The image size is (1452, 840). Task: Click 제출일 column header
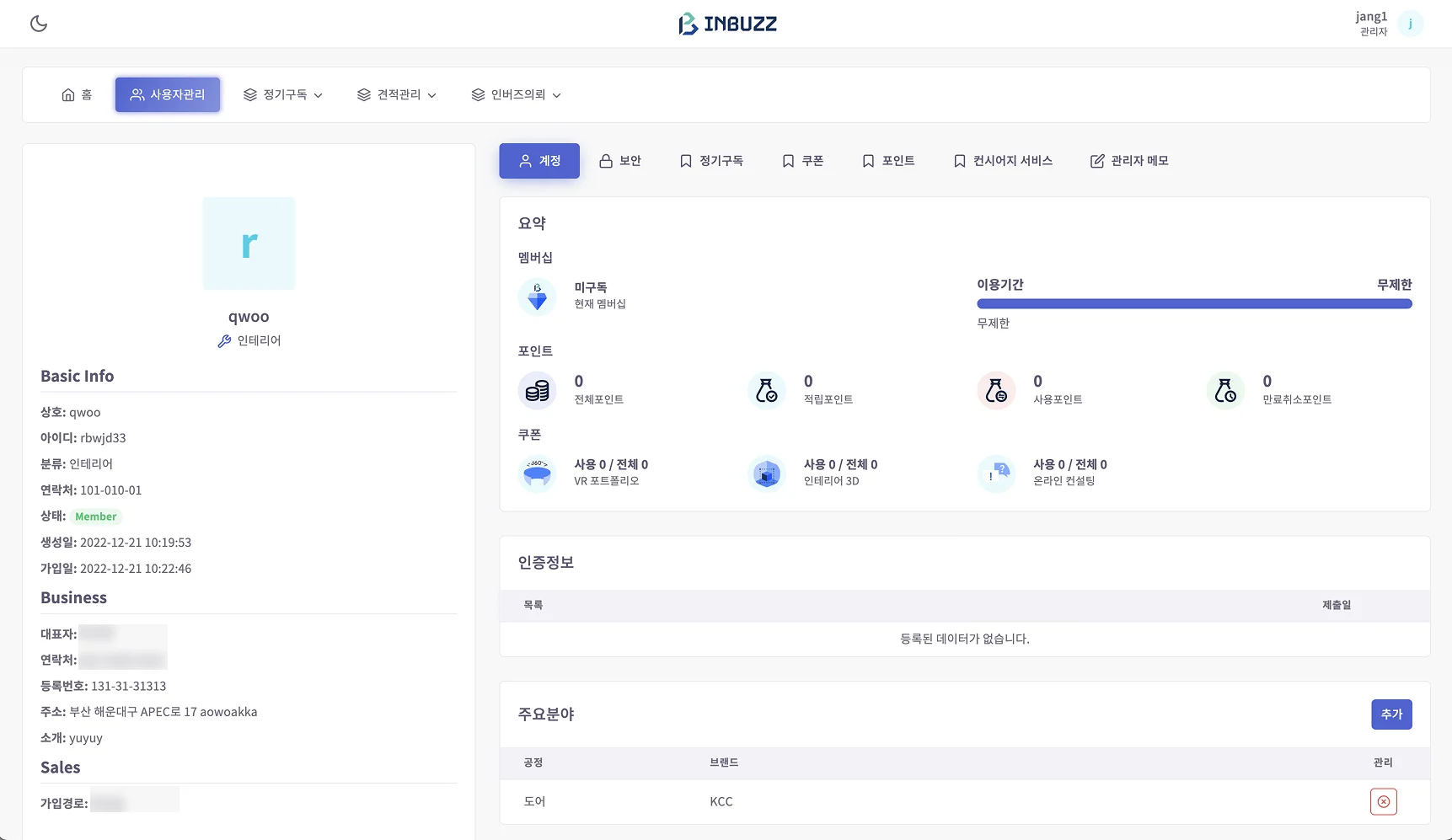click(x=1337, y=605)
